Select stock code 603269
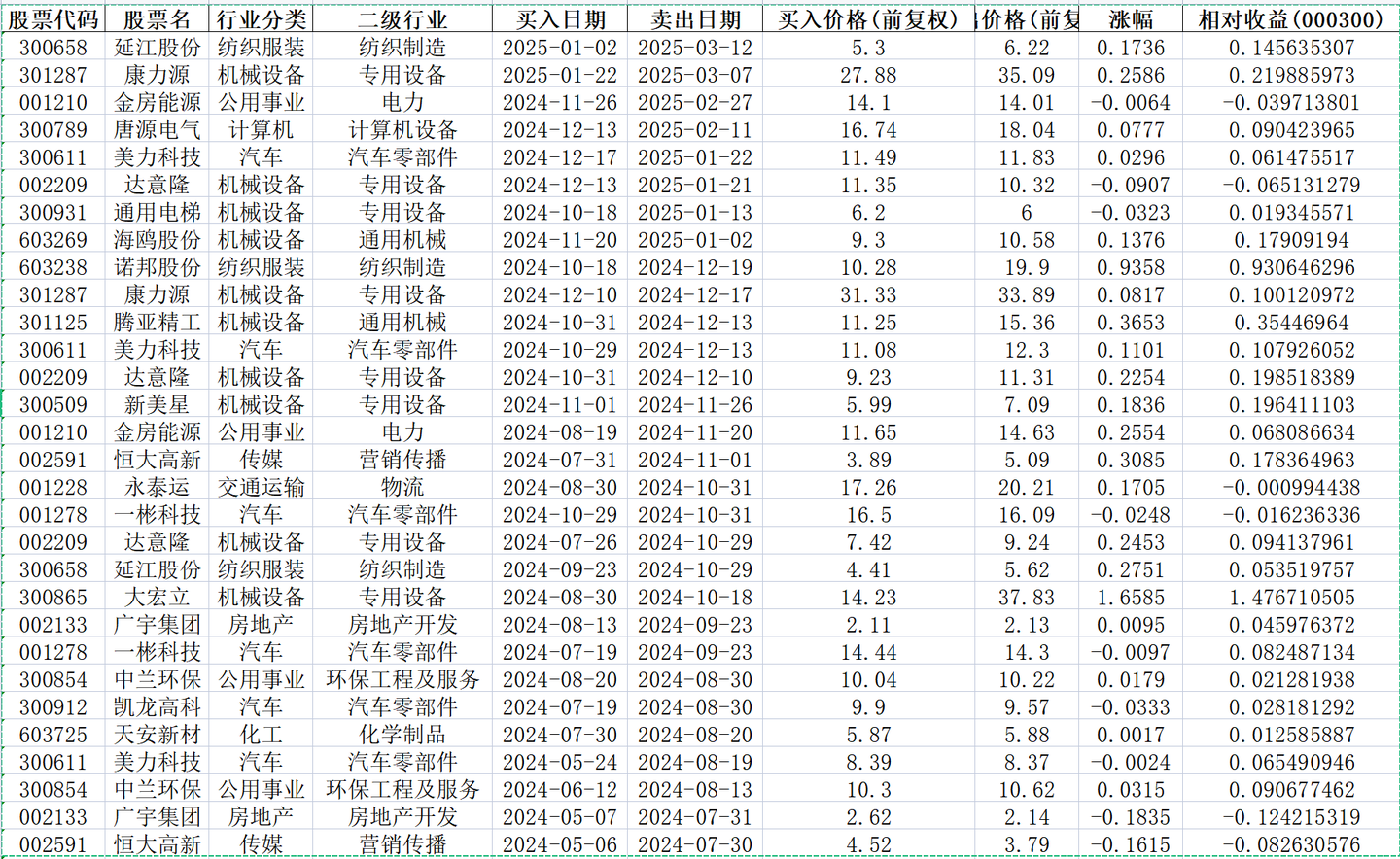Screen dimensions: 1400x859 tap(53, 240)
